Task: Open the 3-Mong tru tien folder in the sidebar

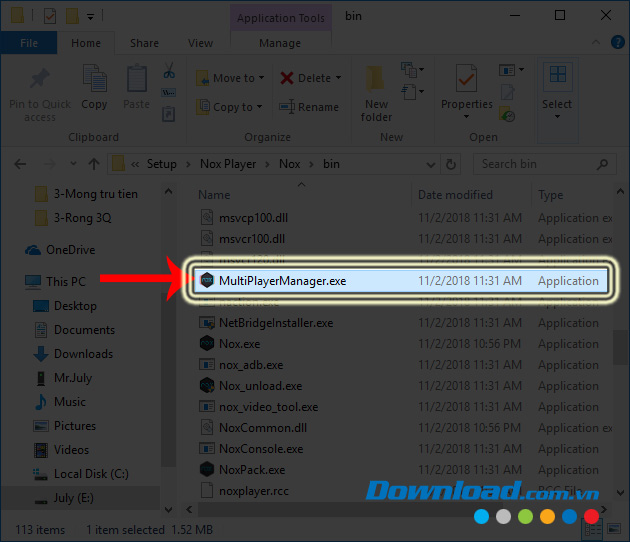Action: [x=96, y=194]
